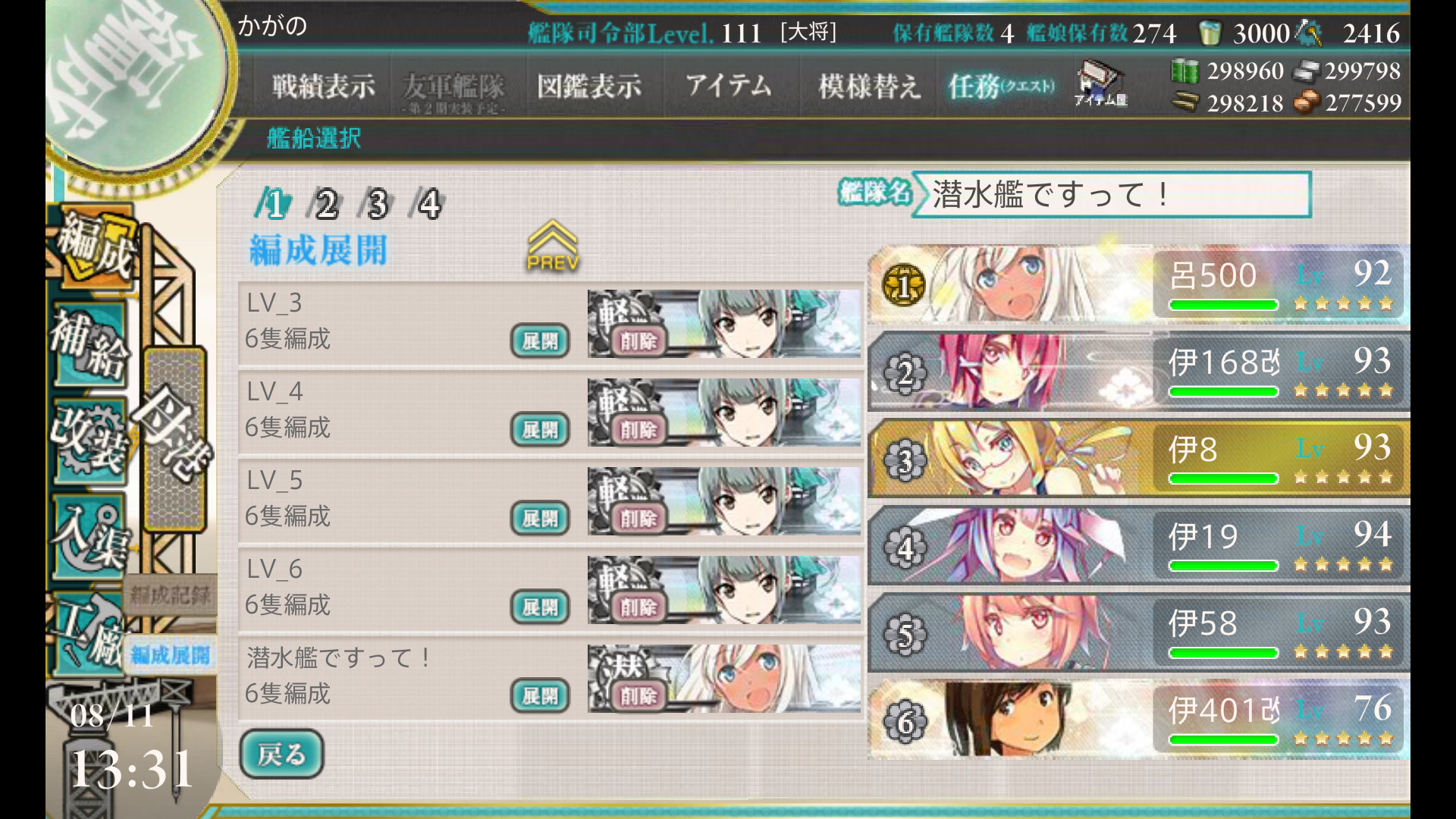Open 任務 (quest) menu item
Image resolution: width=1456 pixels, height=819 pixels.
(x=1001, y=86)
